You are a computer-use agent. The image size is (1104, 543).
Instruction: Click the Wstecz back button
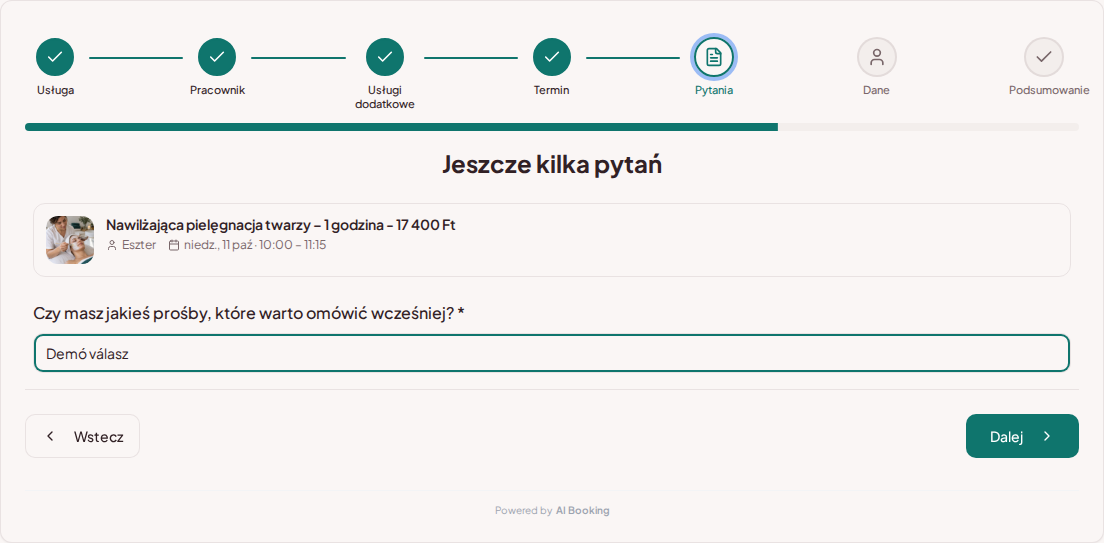click(82, 436)
